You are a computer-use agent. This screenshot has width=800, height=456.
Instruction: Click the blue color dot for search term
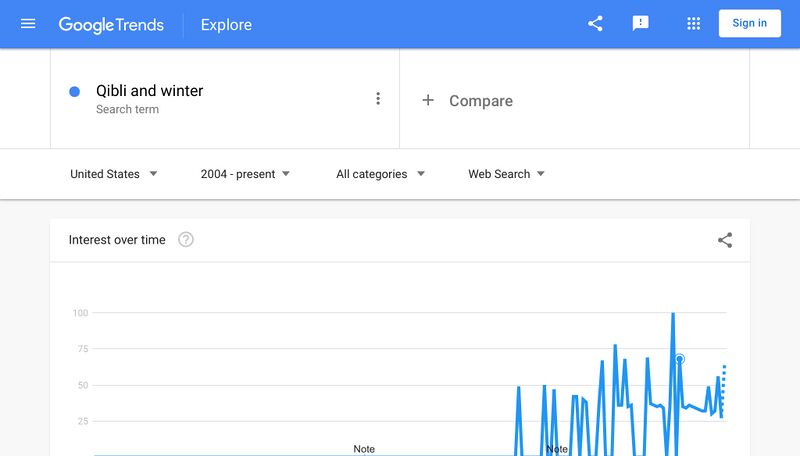[74, 92]
